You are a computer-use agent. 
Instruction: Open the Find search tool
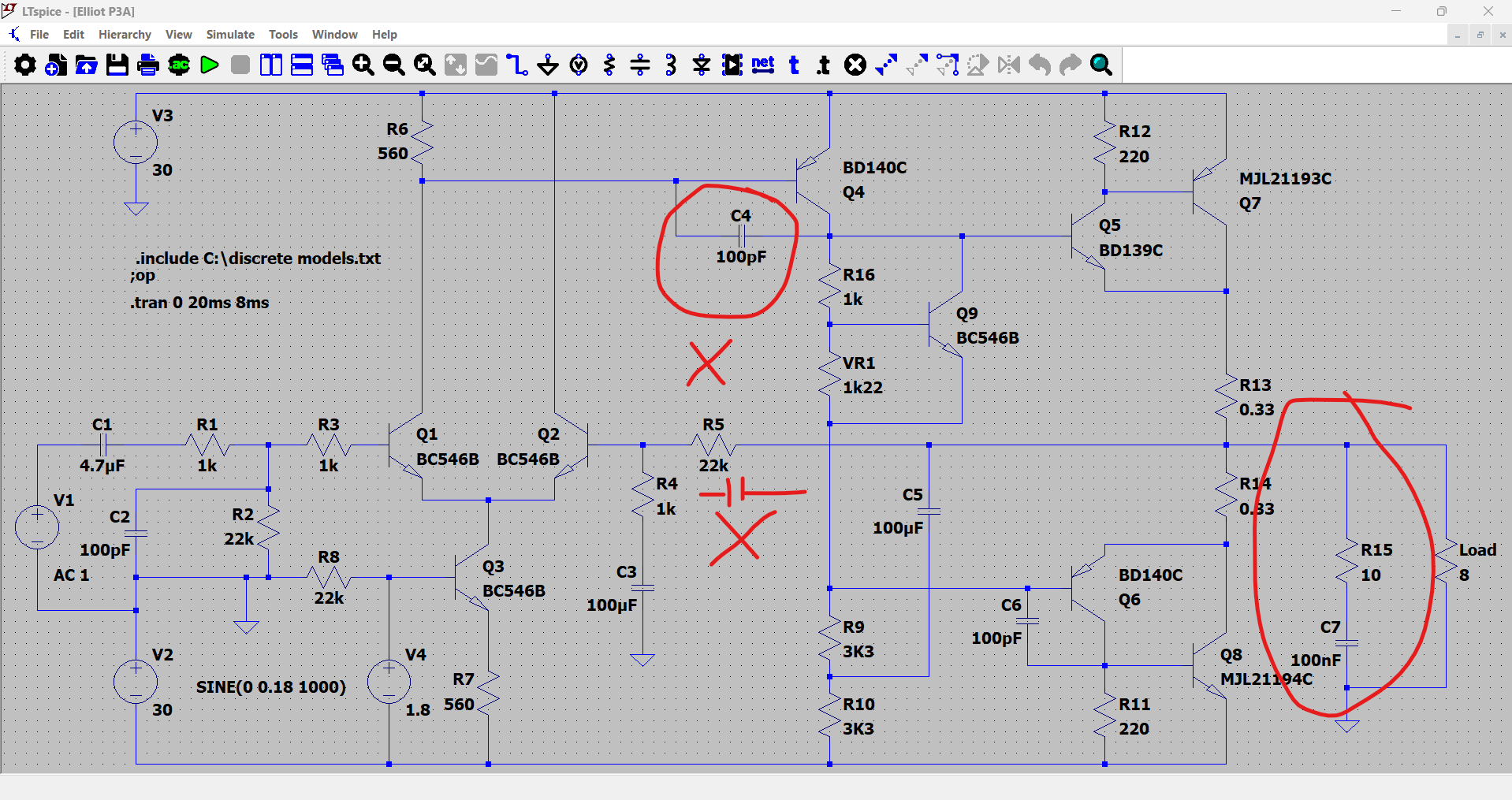[x=1101, y=65]
